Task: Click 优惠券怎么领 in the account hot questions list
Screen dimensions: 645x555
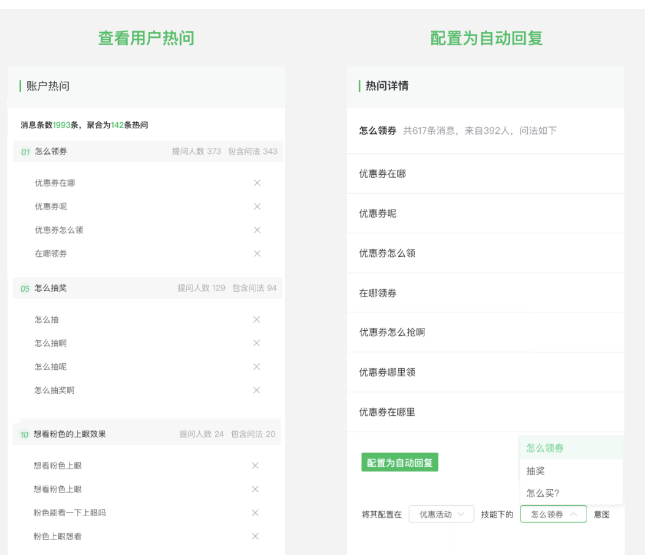Action: (59, 230)
